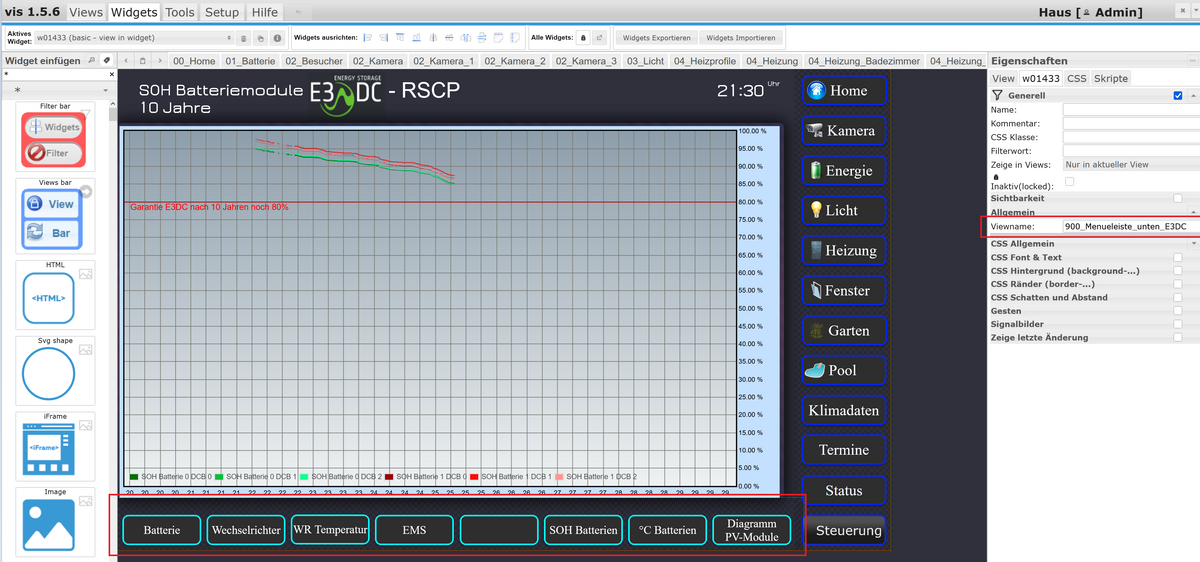Delete the active widget with the trash icon
The image size is (1200, 562).
point(243,38)
